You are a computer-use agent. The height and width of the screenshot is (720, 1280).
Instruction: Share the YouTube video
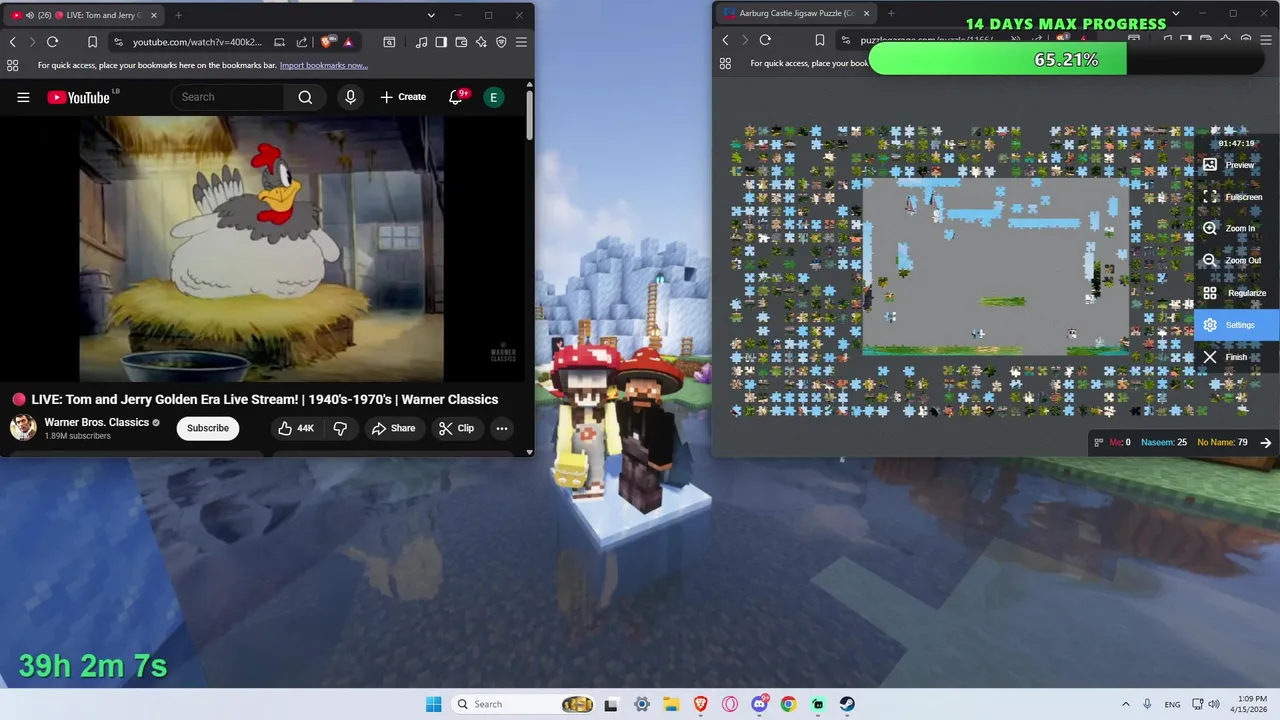point(393,428)
